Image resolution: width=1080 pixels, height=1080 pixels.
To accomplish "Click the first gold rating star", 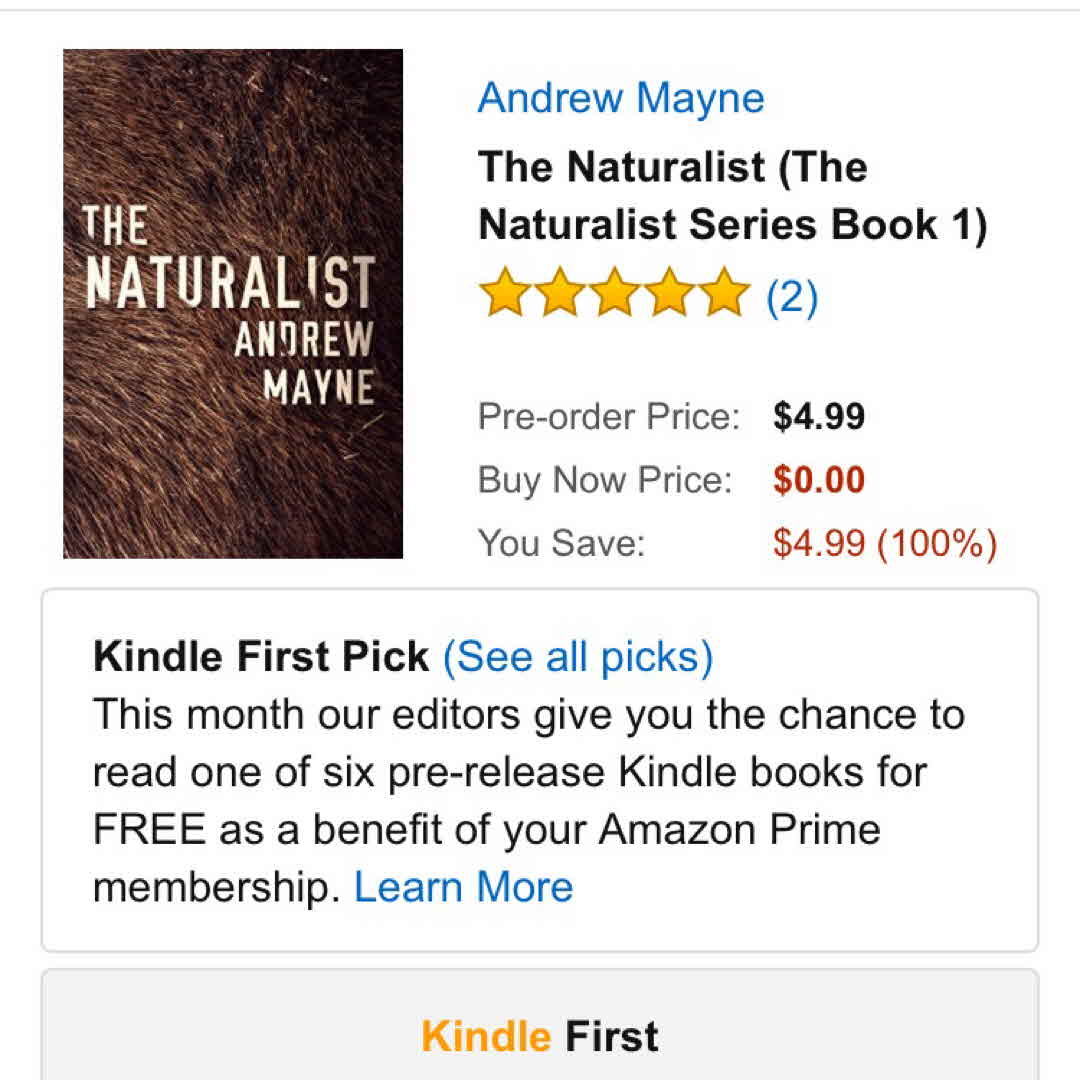I will 505,292.
